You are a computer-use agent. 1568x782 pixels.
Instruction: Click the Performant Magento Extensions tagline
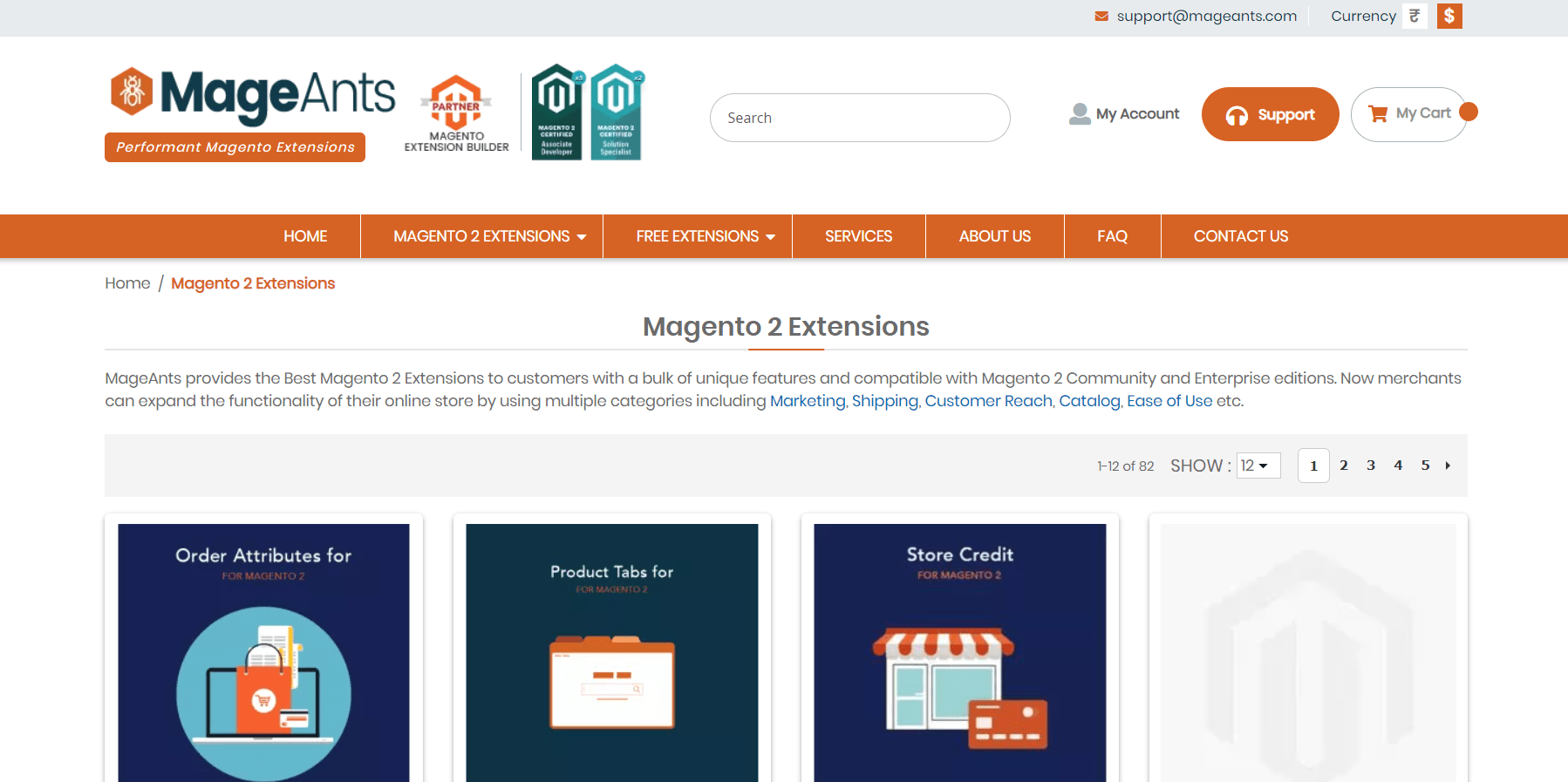[x=235, y=147]
